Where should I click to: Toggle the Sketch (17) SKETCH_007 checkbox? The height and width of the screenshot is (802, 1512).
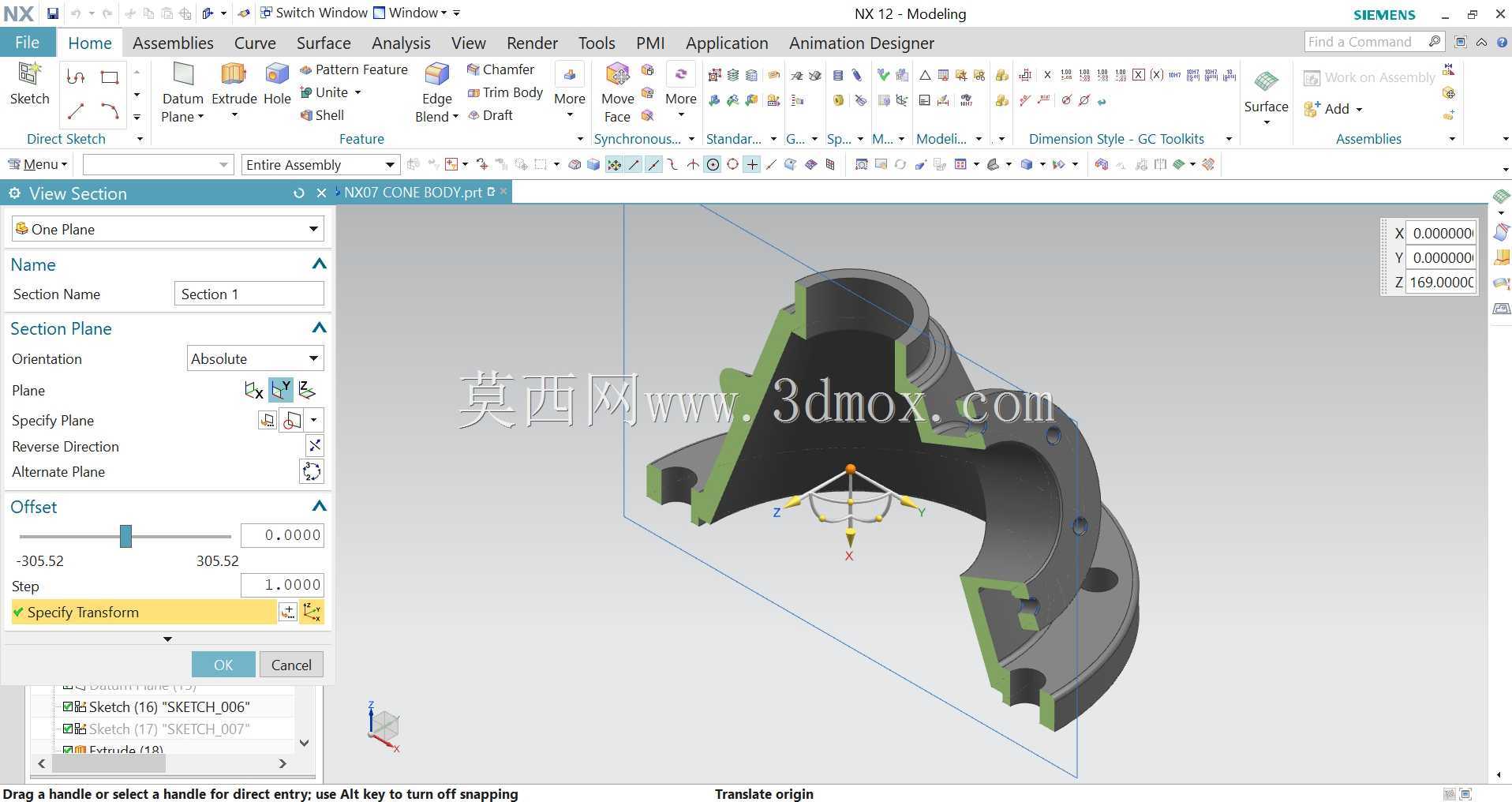(x=68, y=729)
